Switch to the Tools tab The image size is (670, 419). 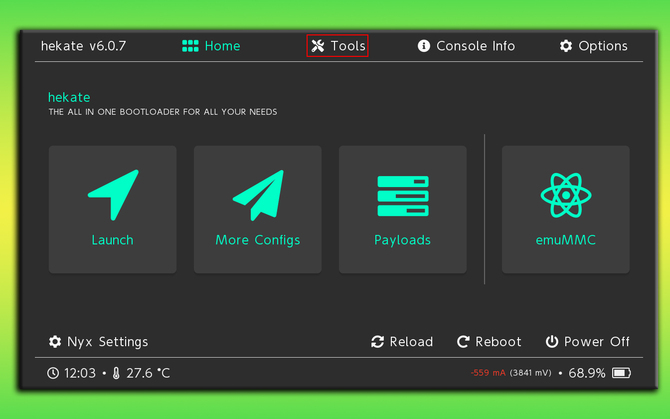point(338,46)
